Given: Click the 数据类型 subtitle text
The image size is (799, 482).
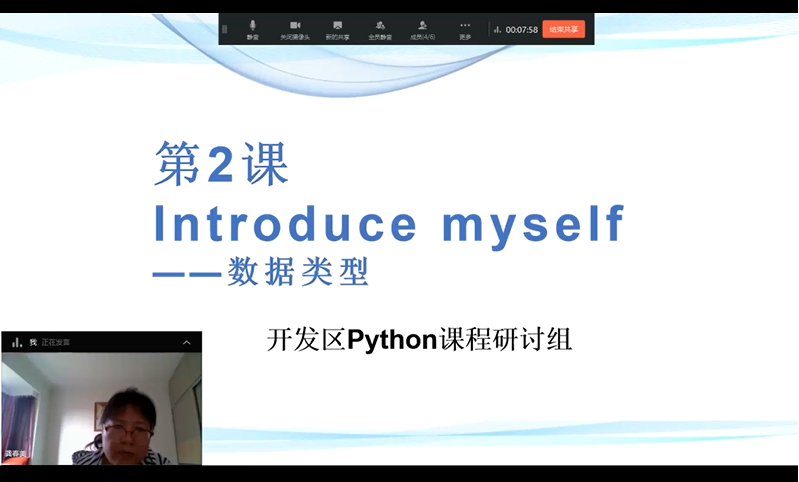Looking at the screenshot, I should click(297, 272).
